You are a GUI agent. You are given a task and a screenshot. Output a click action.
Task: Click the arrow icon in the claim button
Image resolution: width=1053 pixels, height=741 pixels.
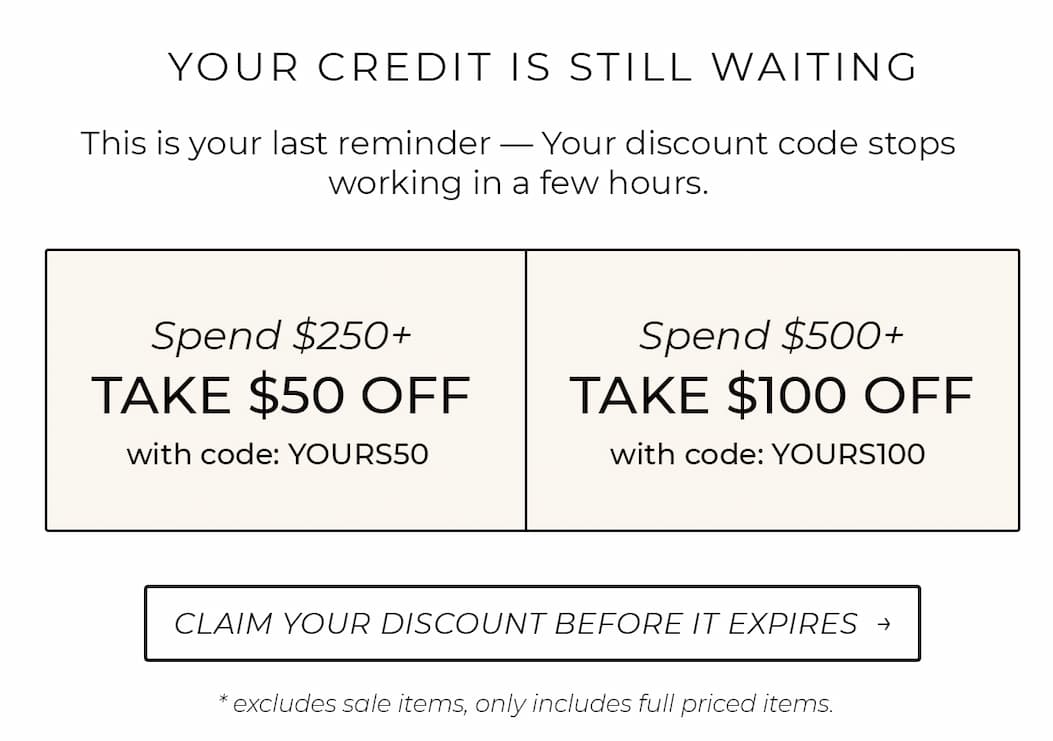(884, 624)
